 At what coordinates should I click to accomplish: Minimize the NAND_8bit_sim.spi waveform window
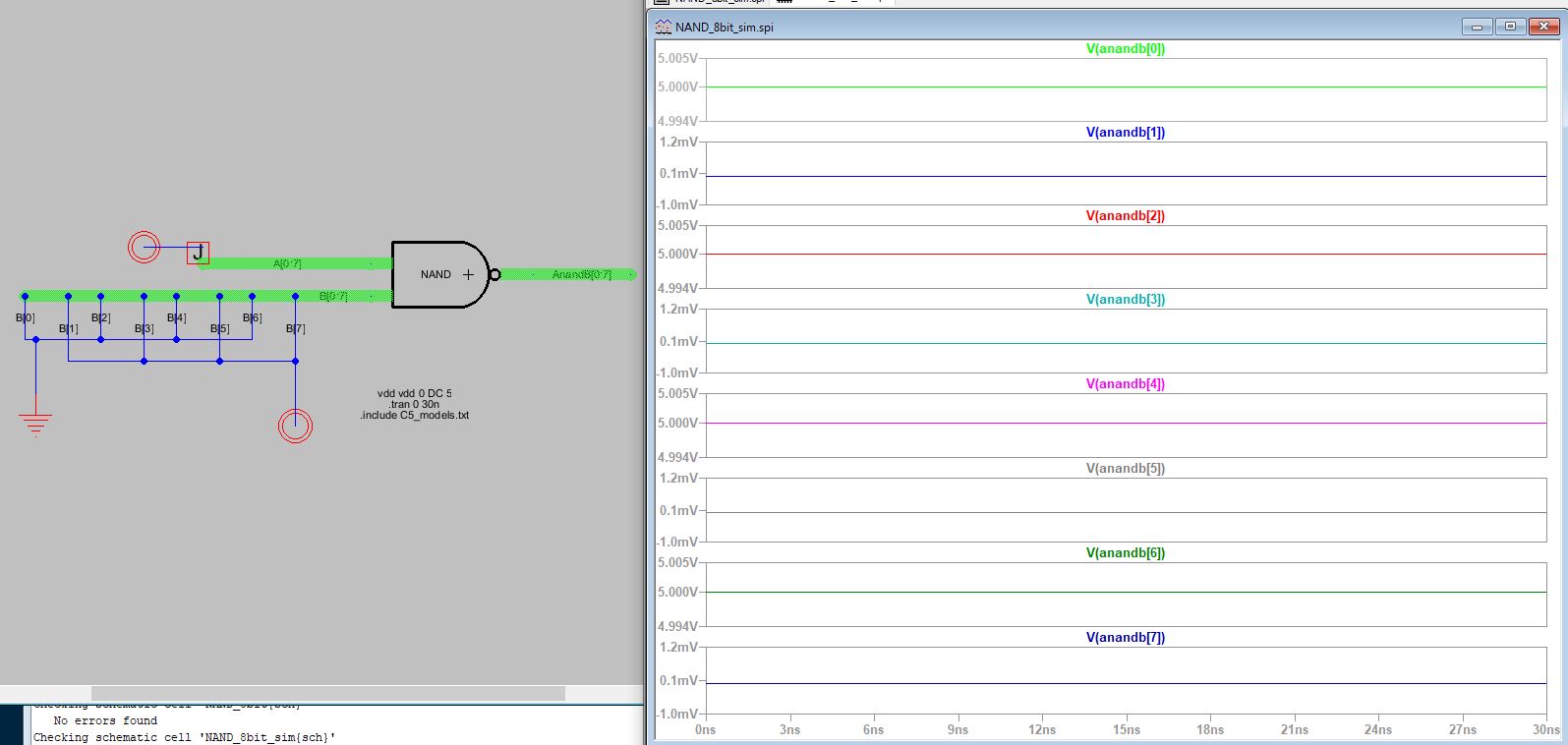tap(1477, 27)
